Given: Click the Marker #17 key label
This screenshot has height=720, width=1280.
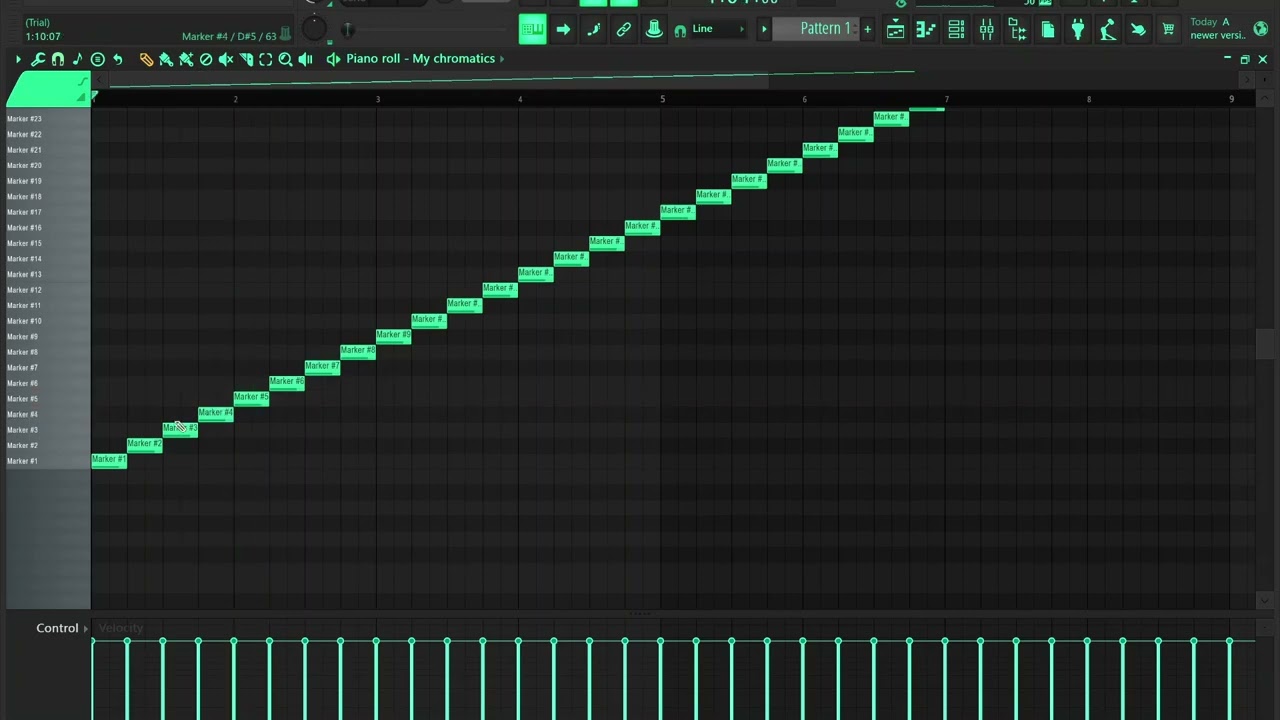Looking at the screenshot, I should pos(24,212).
